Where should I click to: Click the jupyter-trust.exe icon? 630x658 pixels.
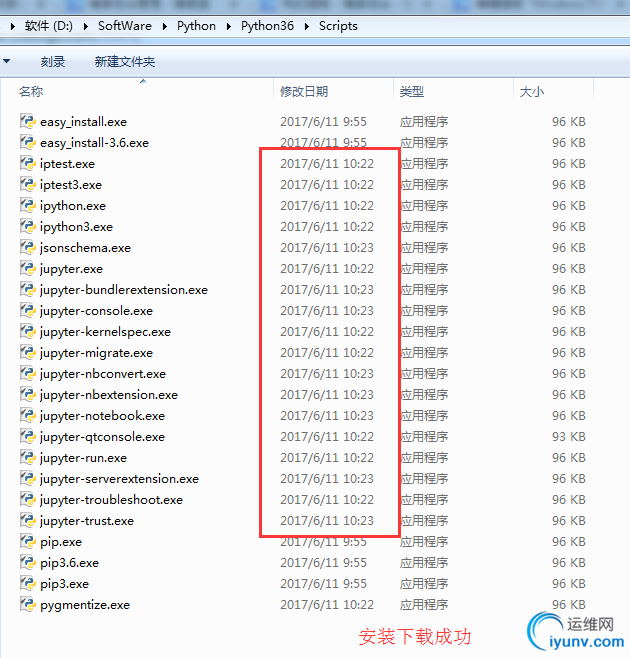pyautogui.click(x=28, y=520)
